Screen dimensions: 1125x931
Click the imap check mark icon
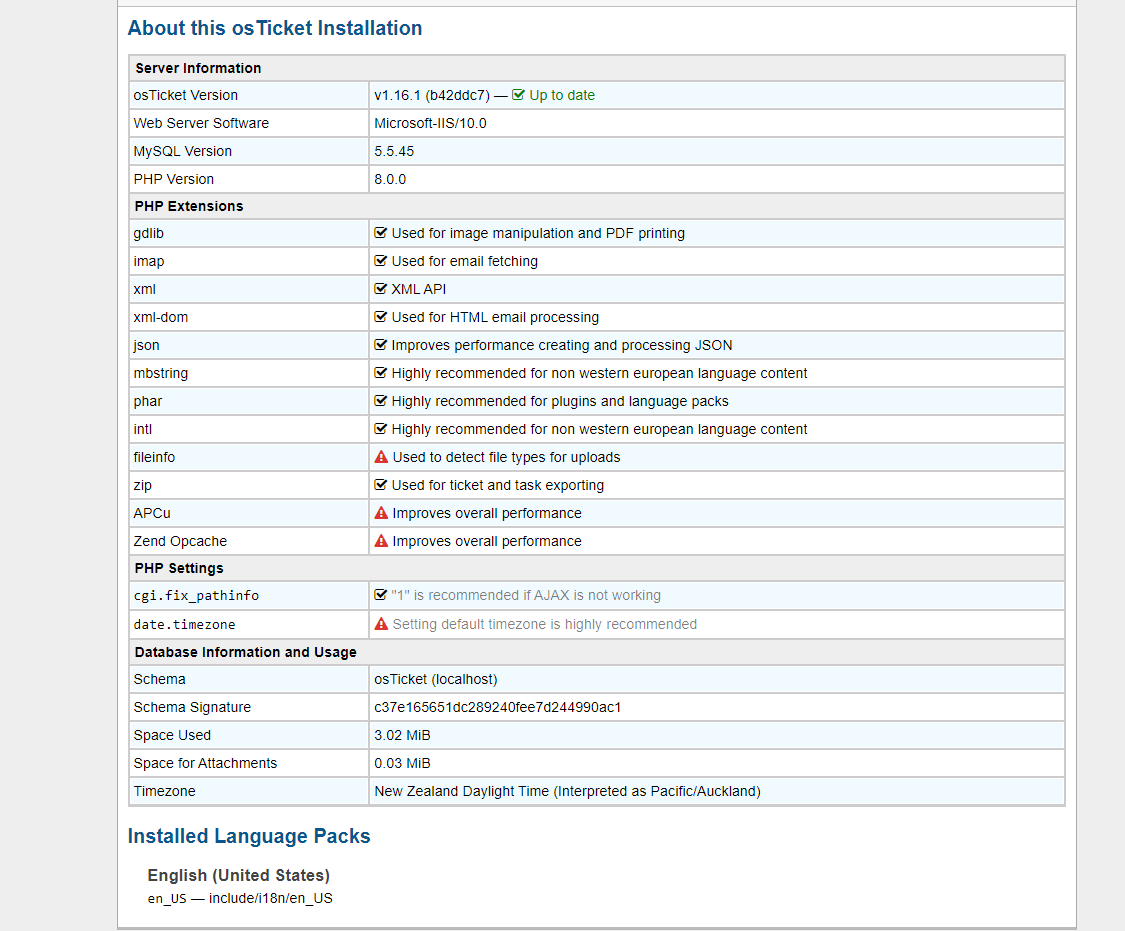coord(380,260)
